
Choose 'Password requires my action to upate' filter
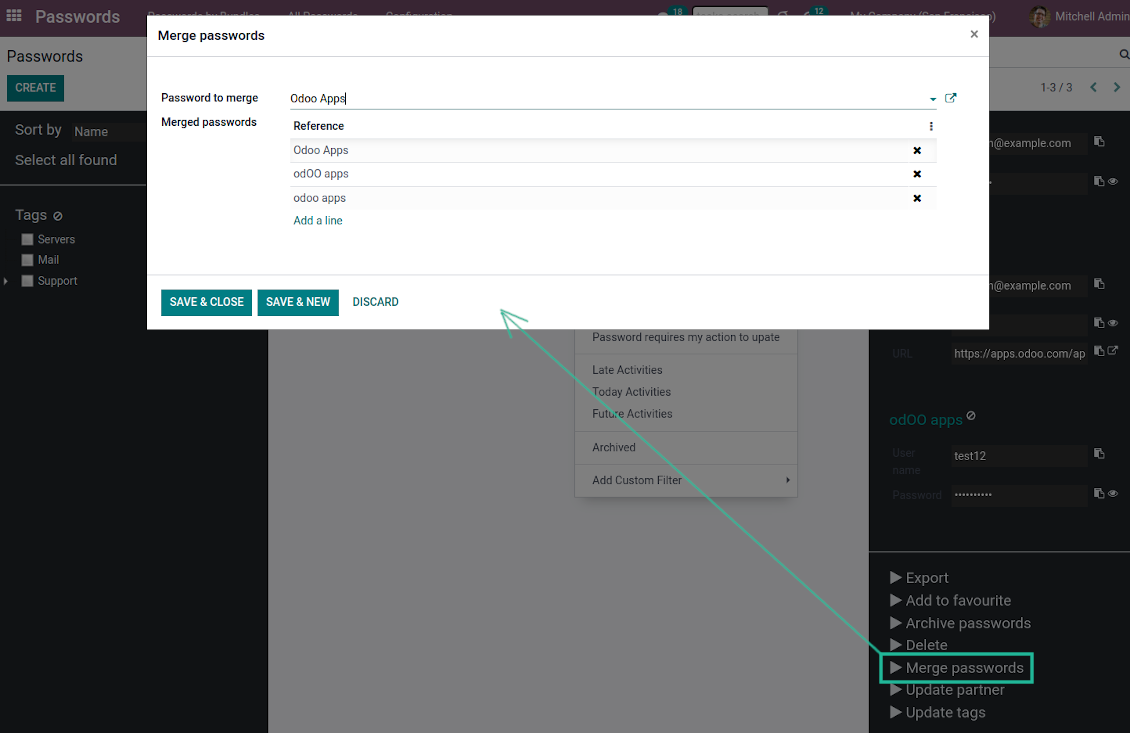tap(686, 337)
